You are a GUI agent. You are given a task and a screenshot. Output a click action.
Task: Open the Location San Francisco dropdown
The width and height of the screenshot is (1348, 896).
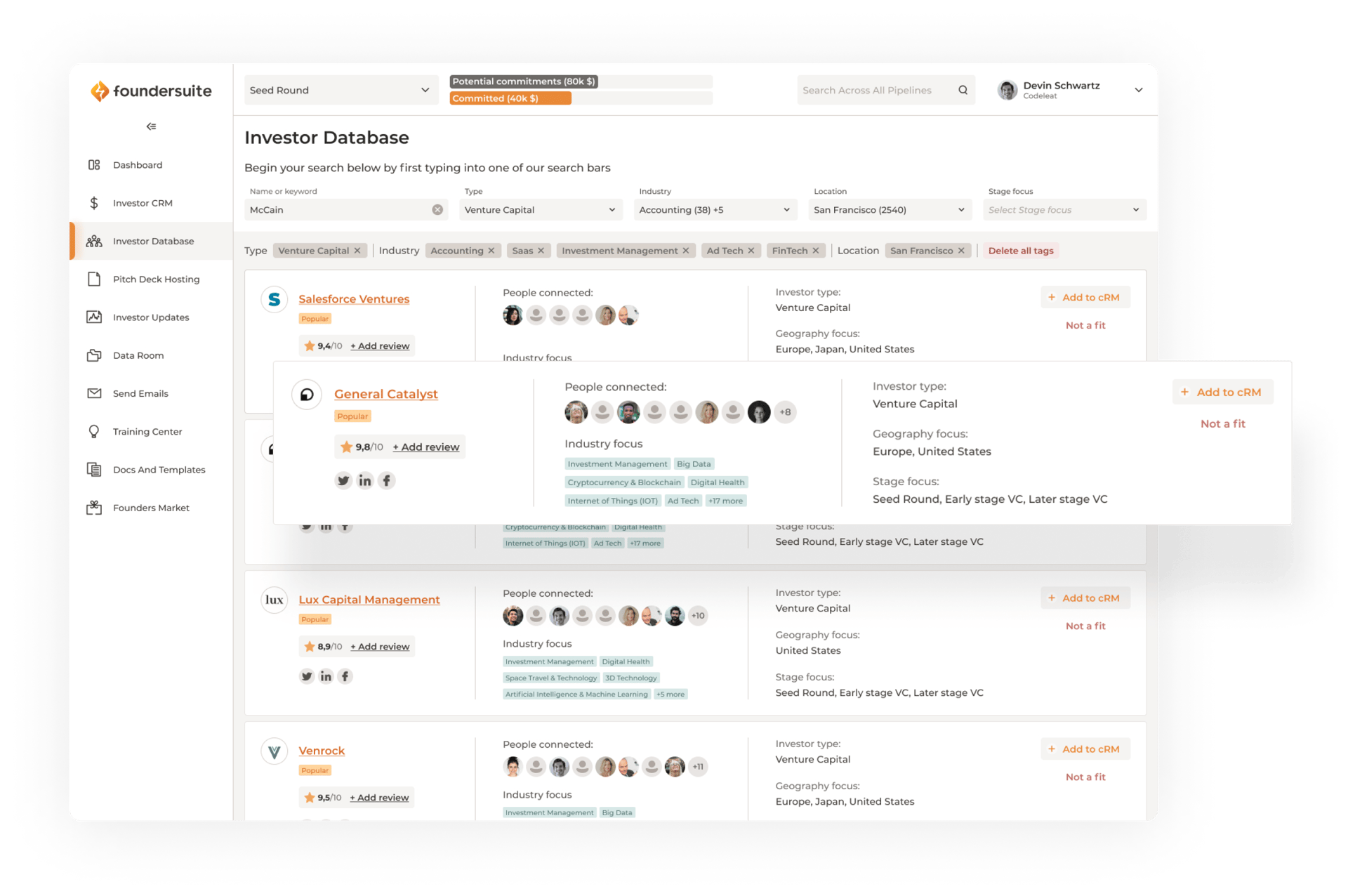pos(890,210)
